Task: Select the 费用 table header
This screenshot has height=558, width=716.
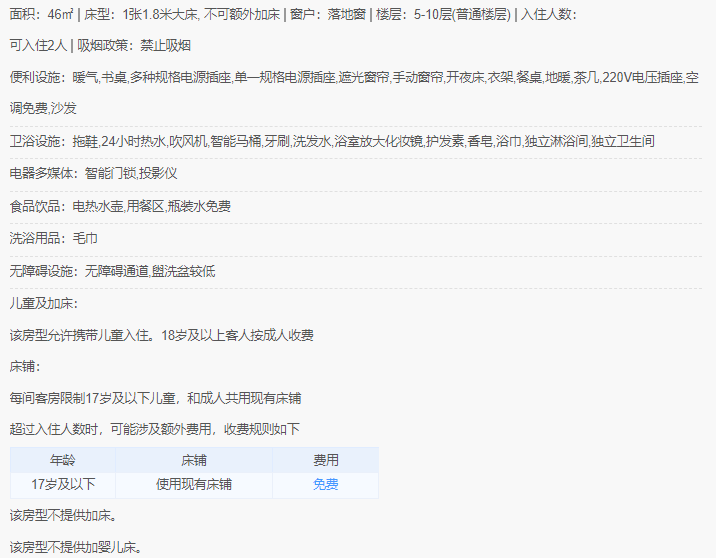Action: pos(325,460)
